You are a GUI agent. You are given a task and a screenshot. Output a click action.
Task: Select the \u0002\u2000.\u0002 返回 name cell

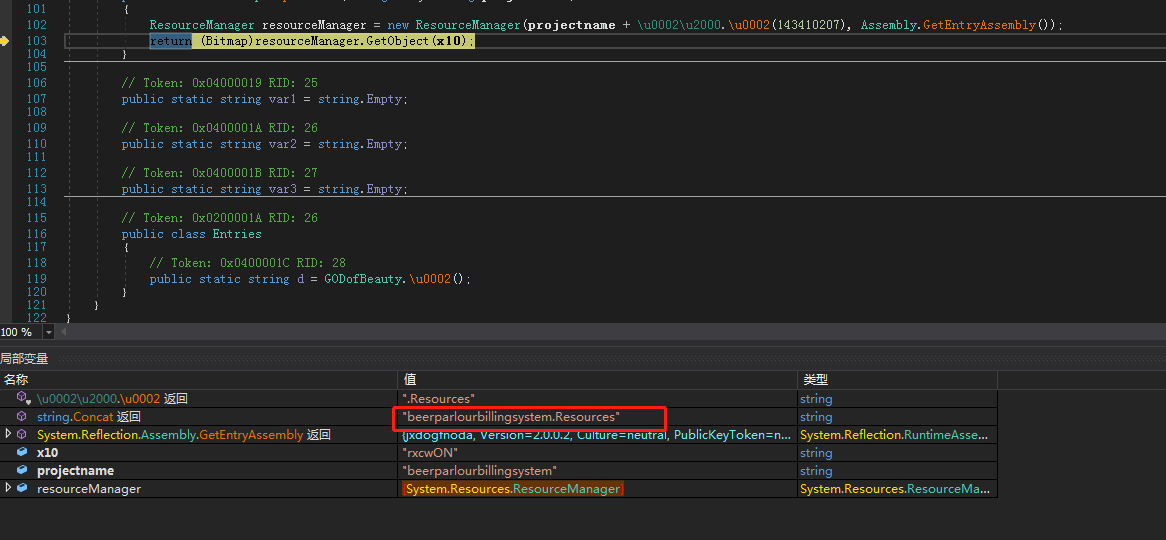(x=112, y=399)
